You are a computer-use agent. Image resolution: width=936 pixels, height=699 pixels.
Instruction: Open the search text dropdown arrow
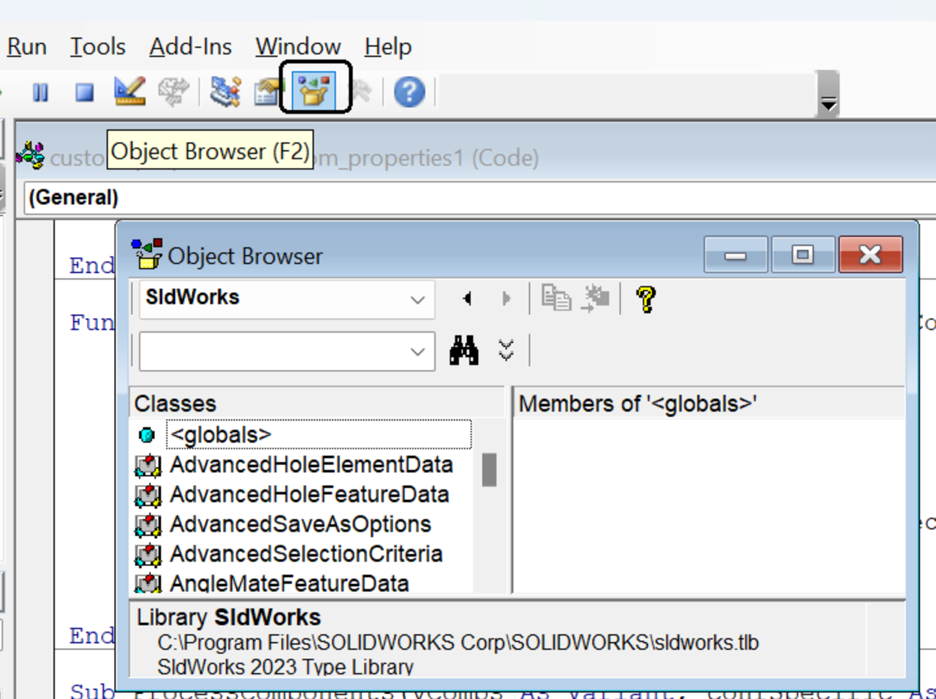tap(417, 351)
